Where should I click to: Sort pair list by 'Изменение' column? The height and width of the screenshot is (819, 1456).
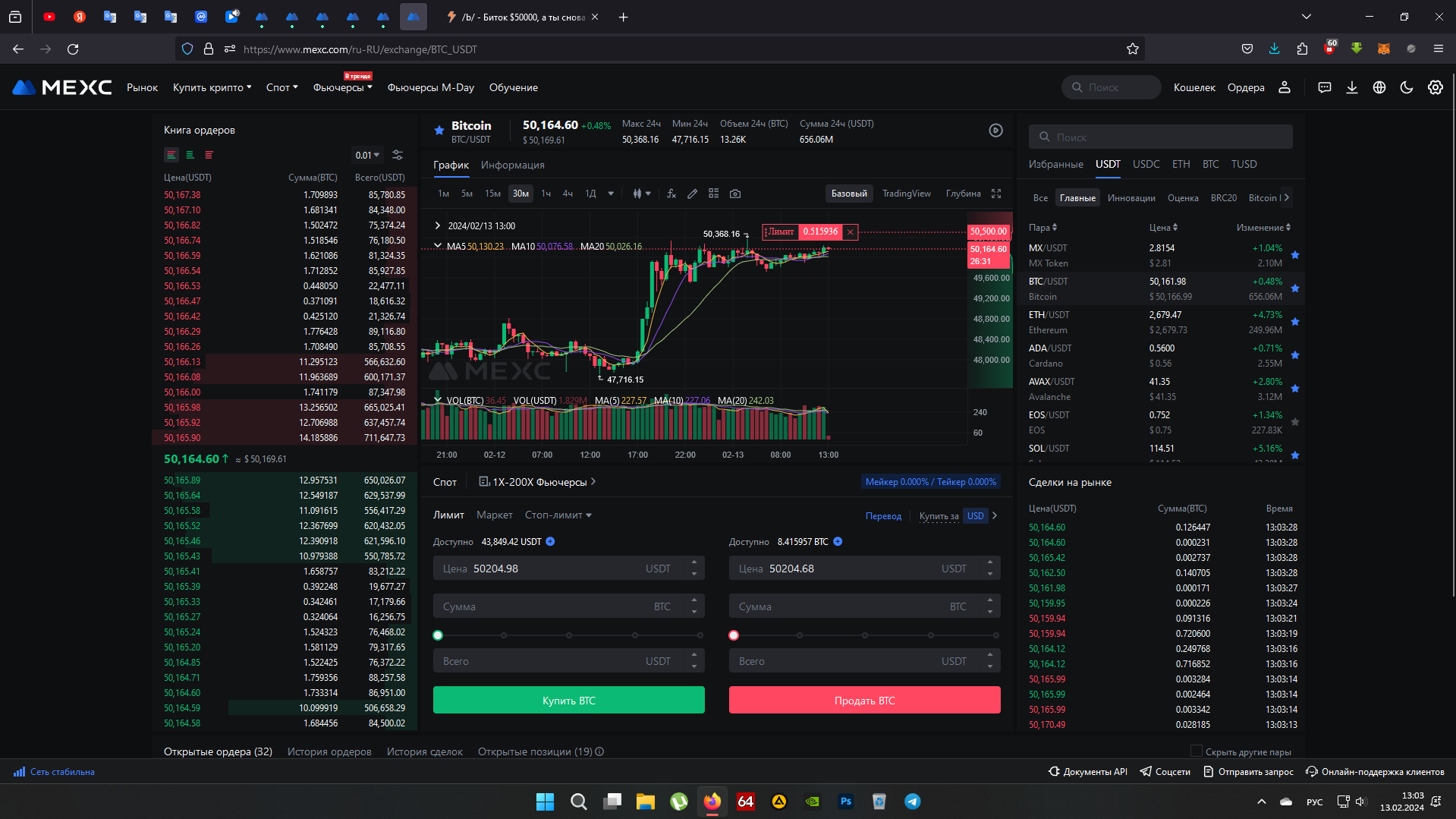pyautogui.click(x=1263, y=228)
